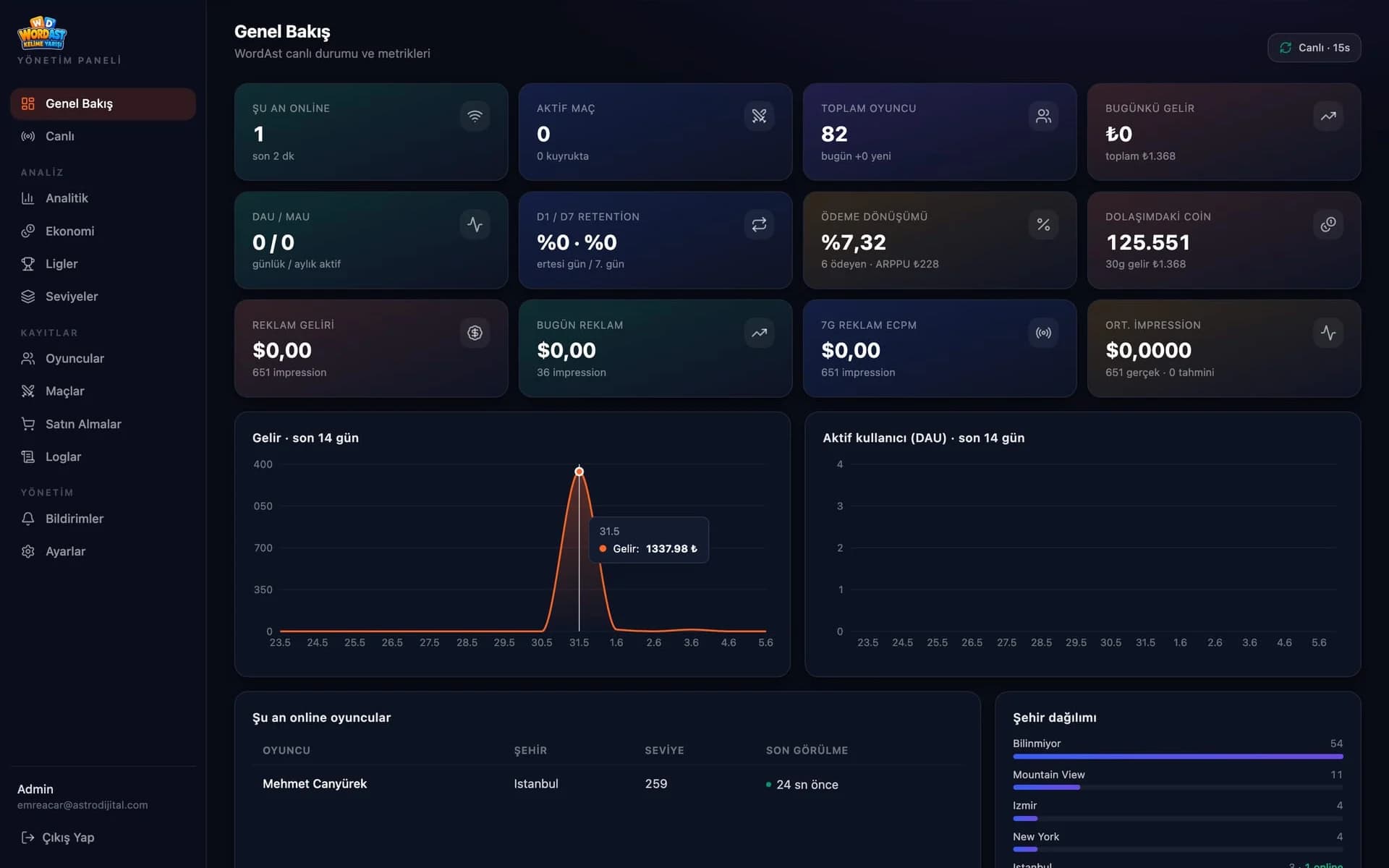Click the Analitik bar chart icon
The width and height of the screenshot is (1389, 868).
coord(28,198)
